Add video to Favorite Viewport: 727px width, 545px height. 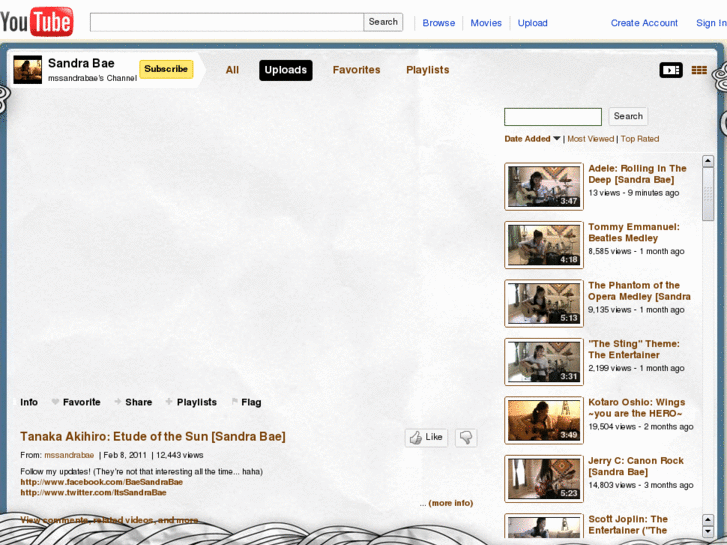[x=76, y=402]
